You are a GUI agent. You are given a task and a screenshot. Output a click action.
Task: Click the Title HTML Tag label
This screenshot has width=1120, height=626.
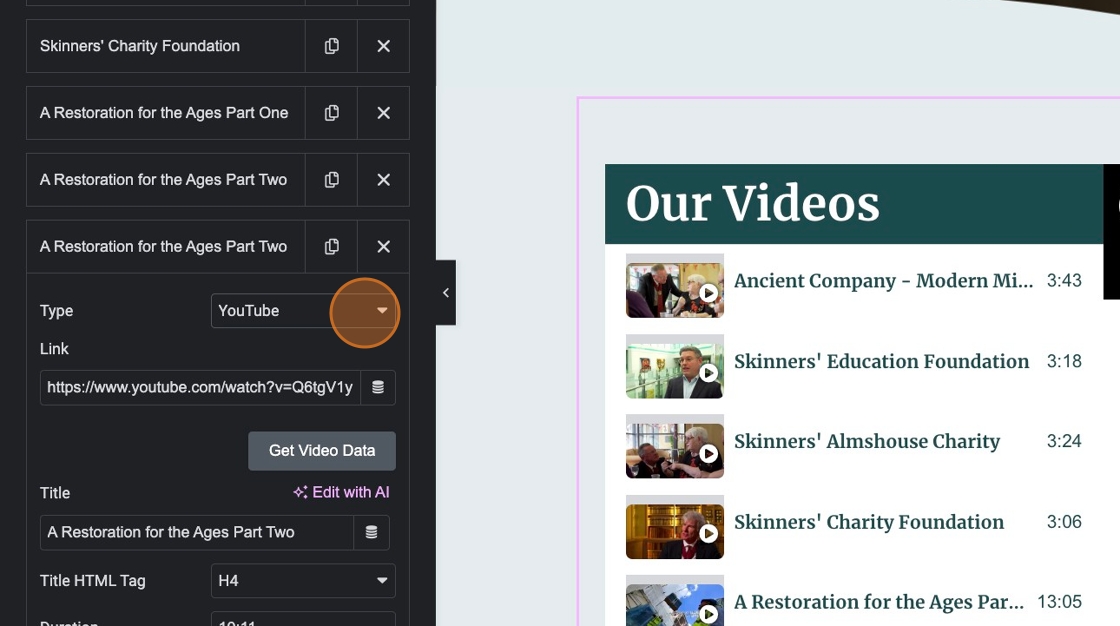tap(93, 581)
